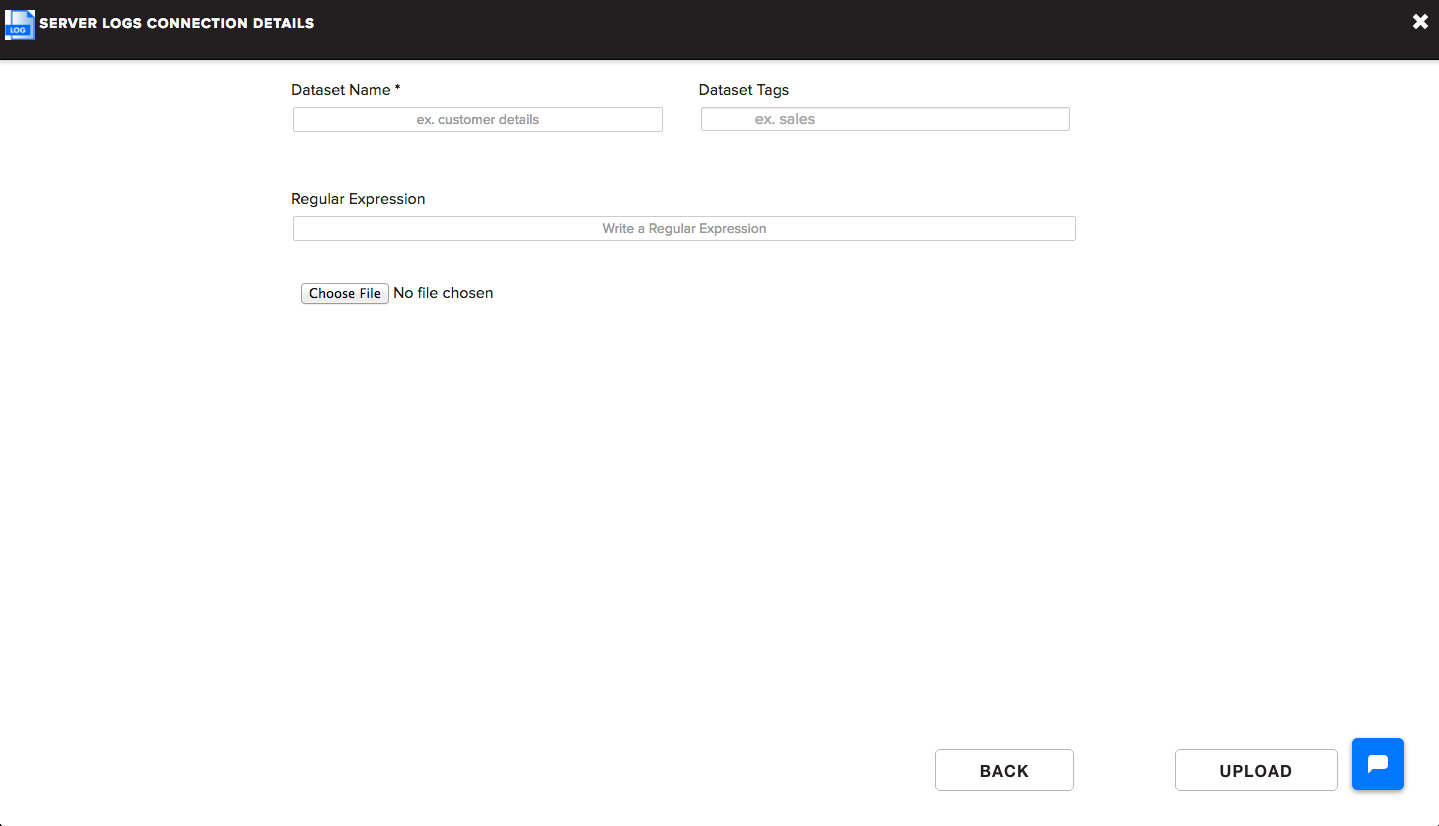This screenshot has width=1439, height=826.
Task: Click the Regular Expression text field
Action: 684,228
